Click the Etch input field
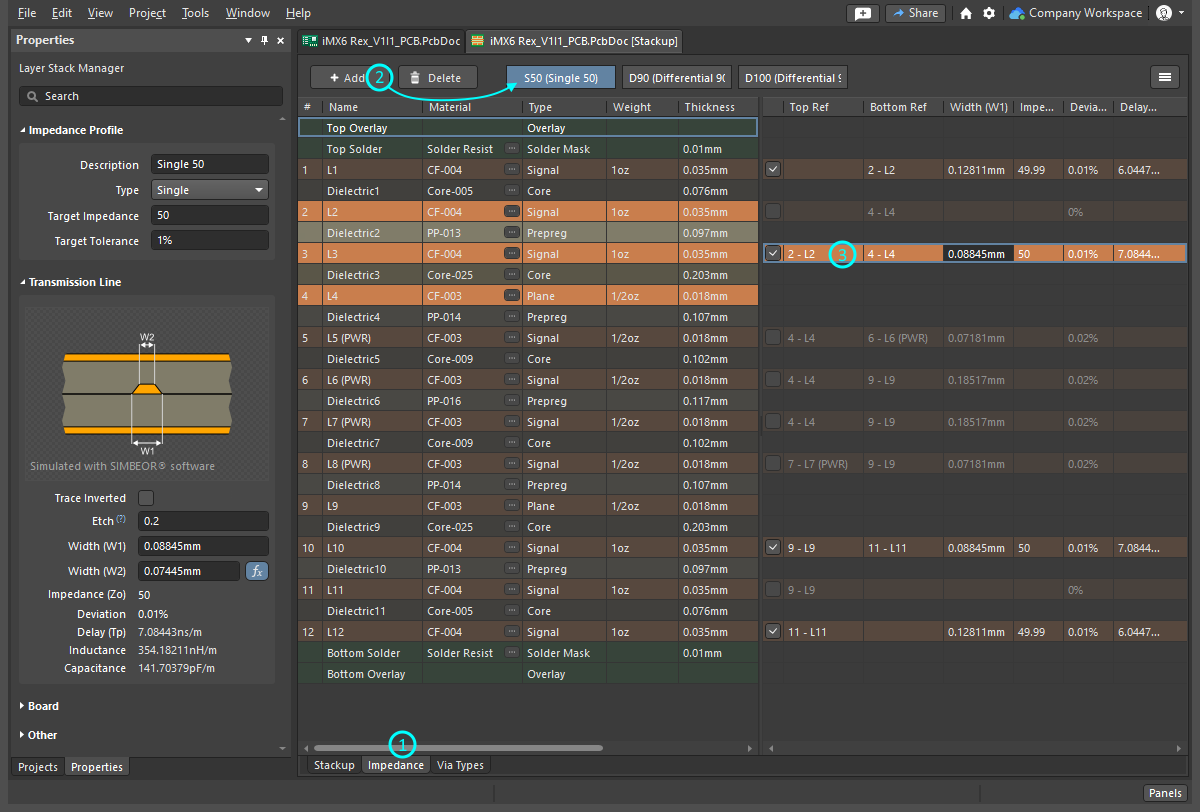1200x812 pixels. (203, 521)
